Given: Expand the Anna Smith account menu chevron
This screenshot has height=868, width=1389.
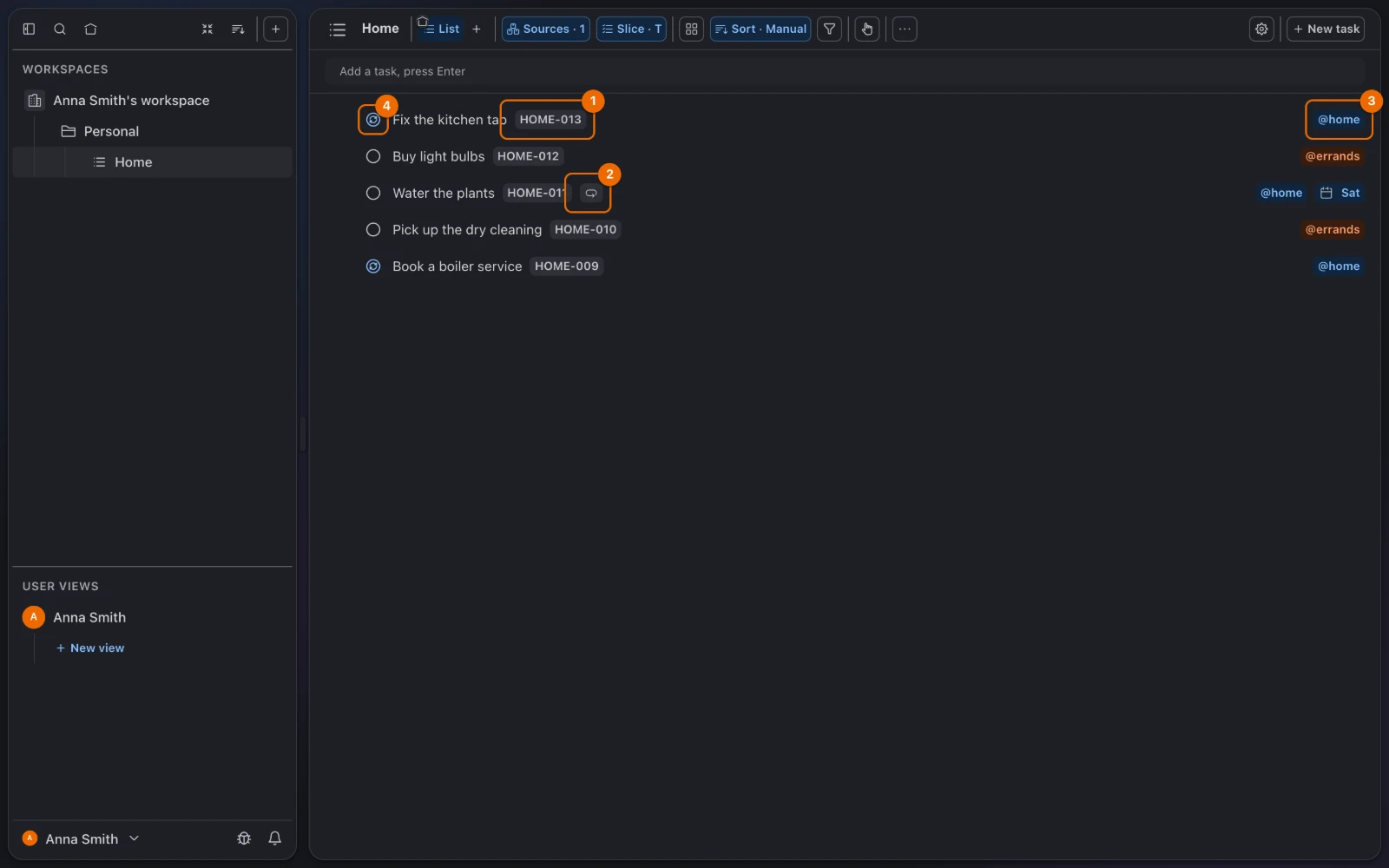Looking at the screenshot, I should pyautogui.click(x=134, y=838).
